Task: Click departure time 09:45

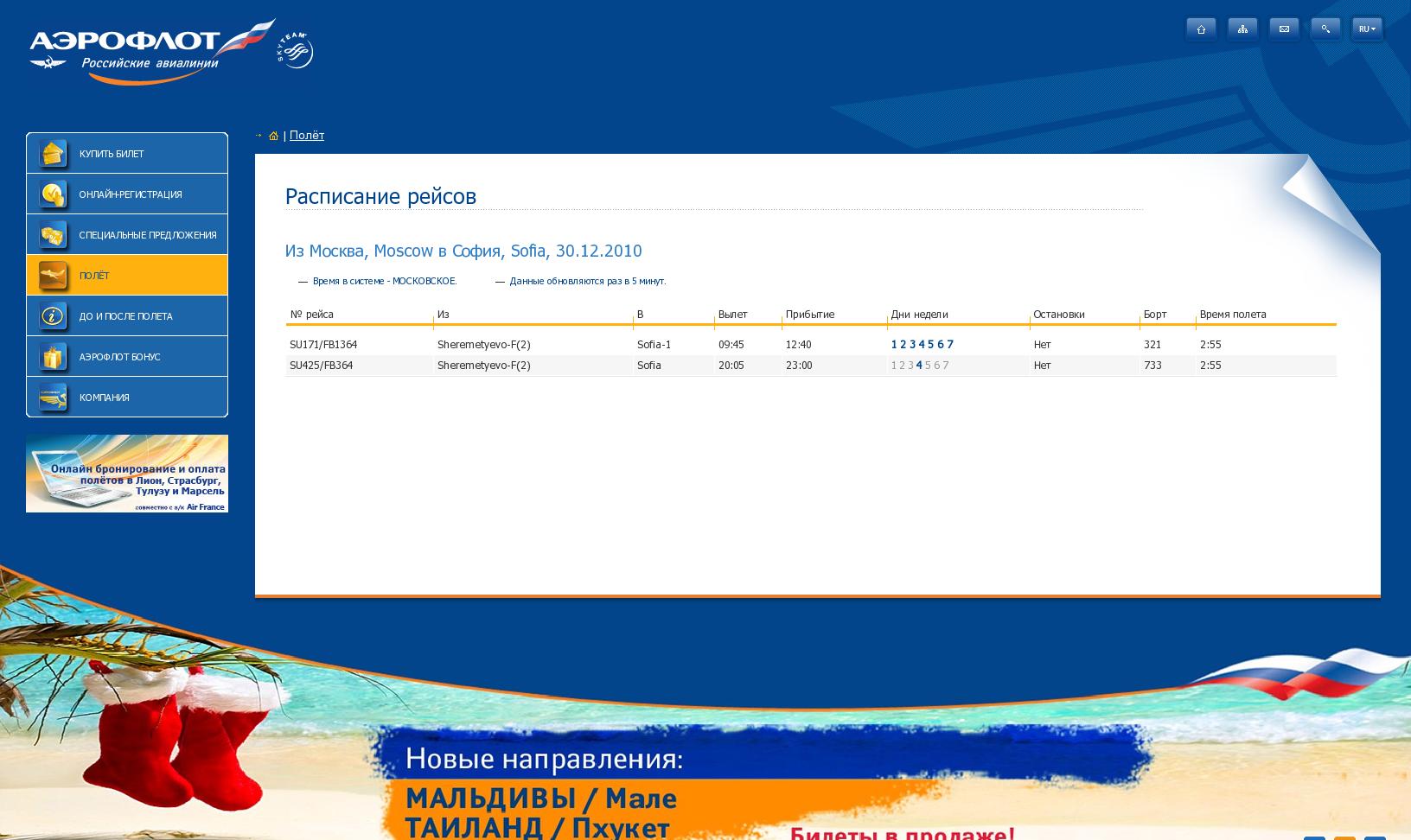Action: (731, 344)
